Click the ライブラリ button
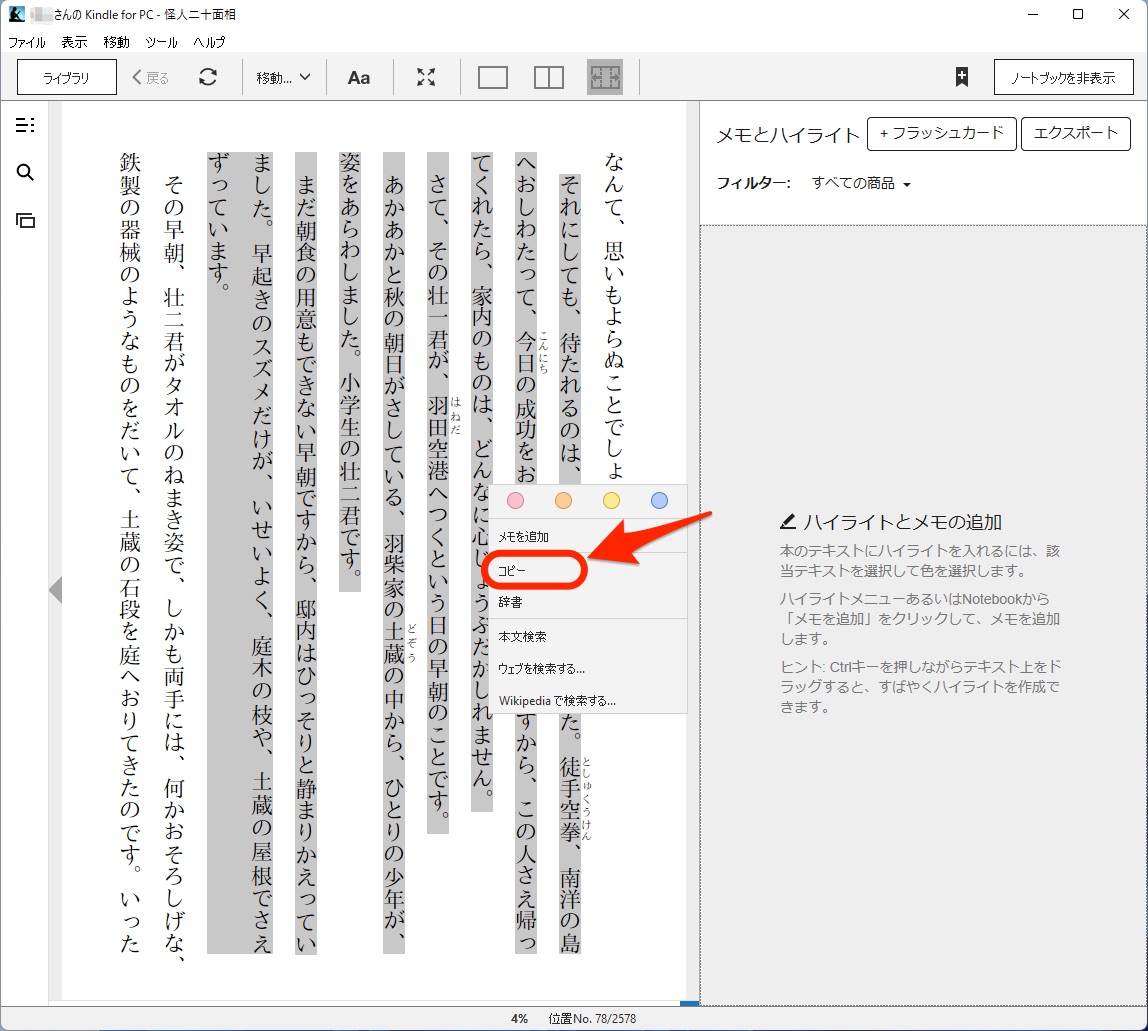The width and height of the screenshot is (1148, 1031). click(x=67, y=78)
